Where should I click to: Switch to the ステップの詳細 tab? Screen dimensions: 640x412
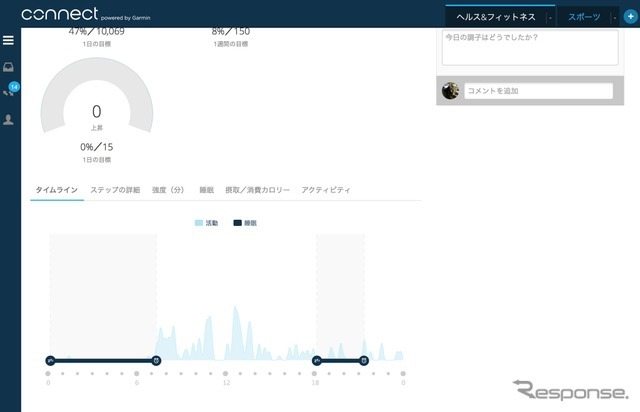click(x=115, y=190)
